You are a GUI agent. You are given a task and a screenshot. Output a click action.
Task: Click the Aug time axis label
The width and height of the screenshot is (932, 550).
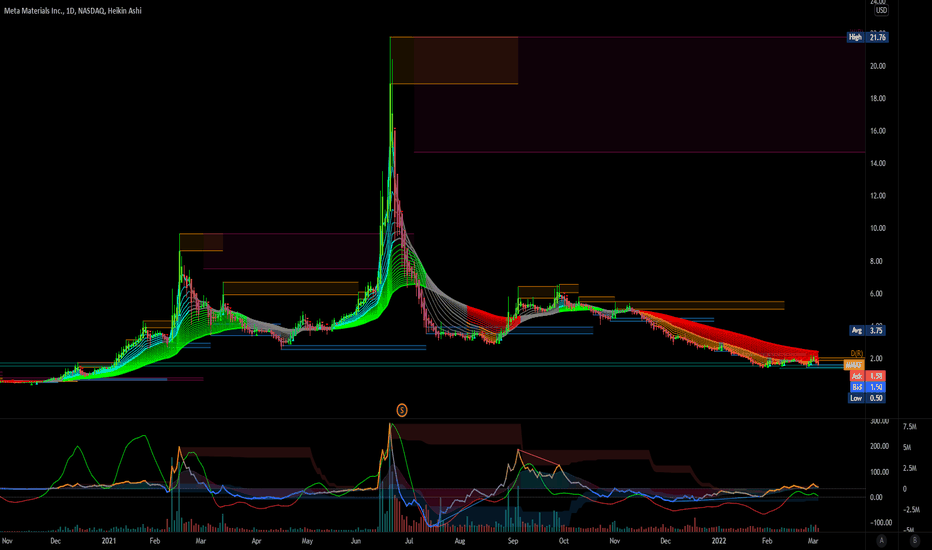[x=459, y=540]
